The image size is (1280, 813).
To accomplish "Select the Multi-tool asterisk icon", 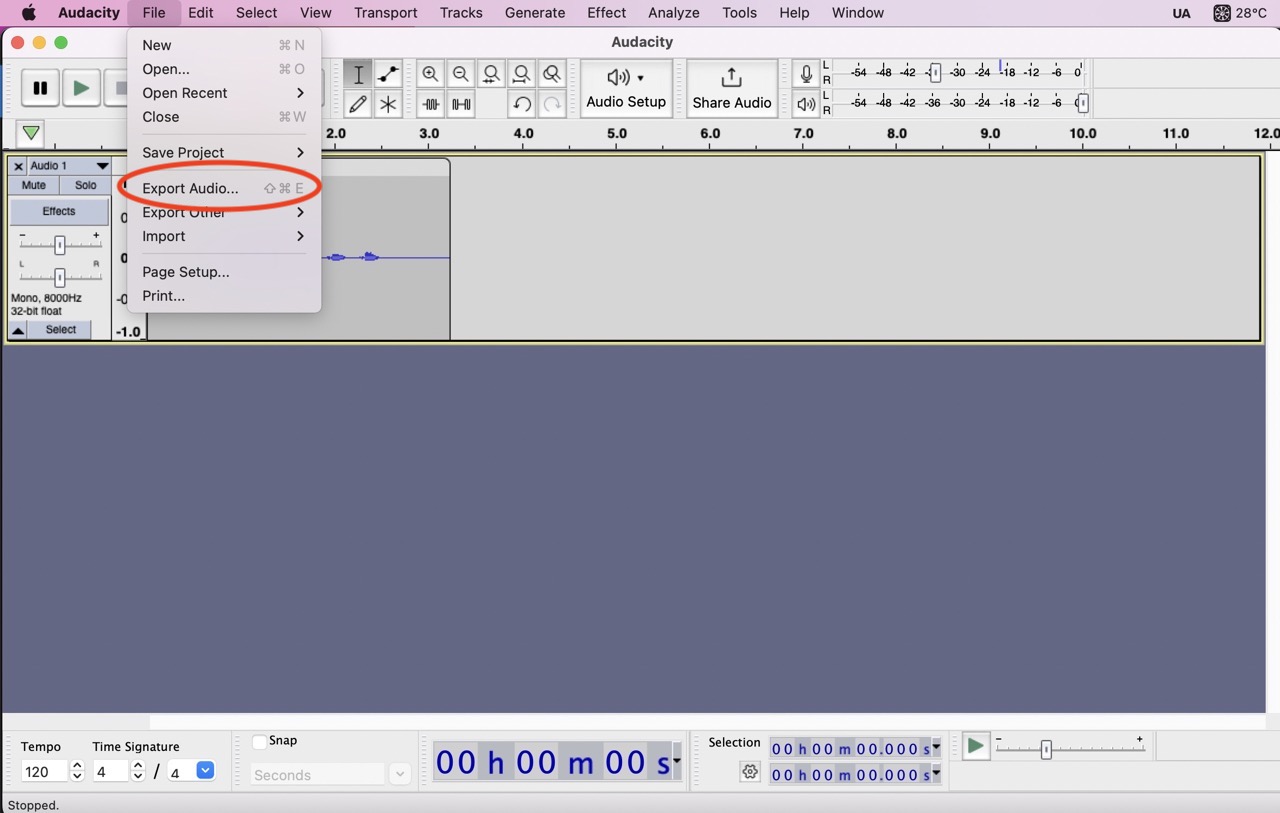I will (x=388, y=104).
